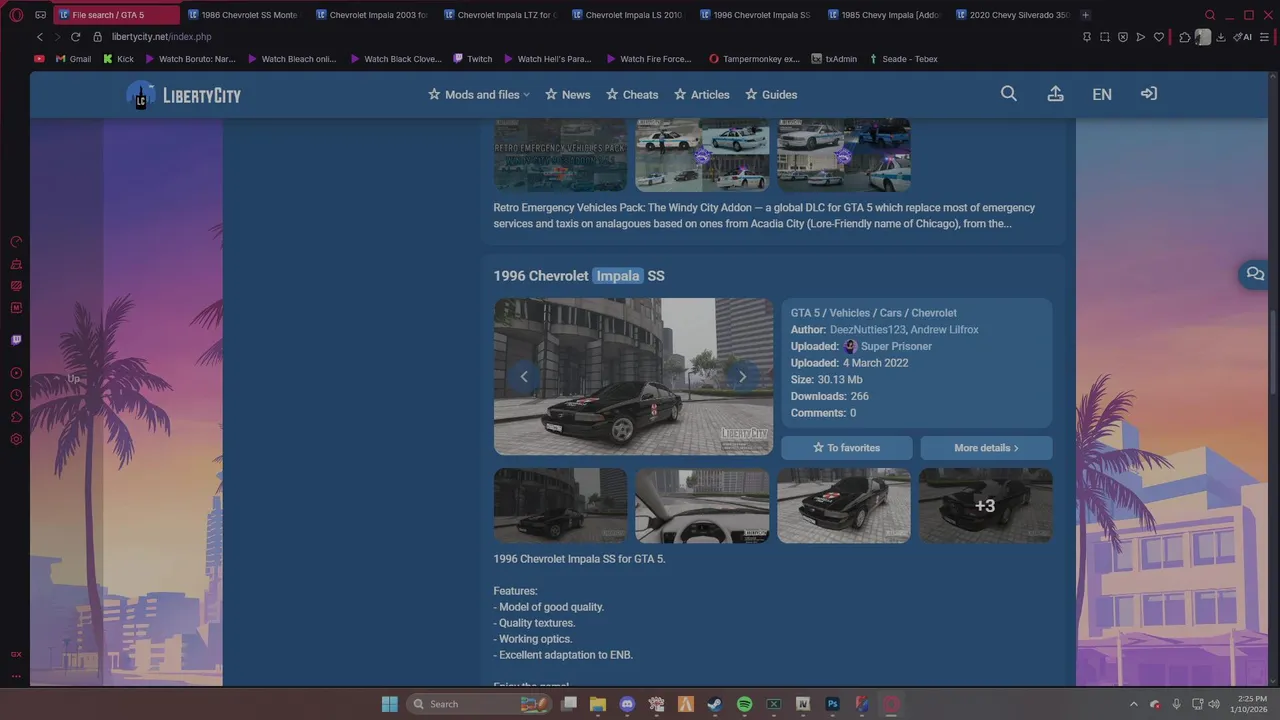
Task: Show hidden system tray icons chevron
Action: (x=1133, y=704)
